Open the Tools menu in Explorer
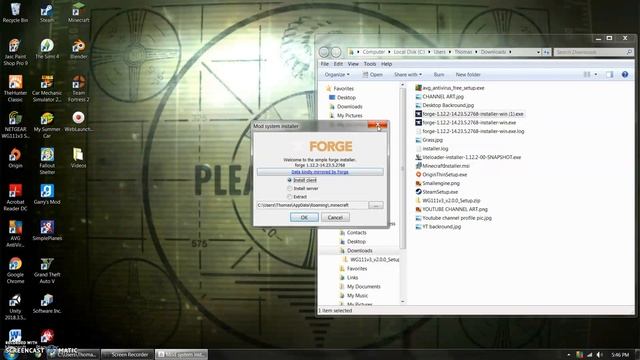Image resolution: width=640 pixels, height=360 pixels. (x=370, y=64)
